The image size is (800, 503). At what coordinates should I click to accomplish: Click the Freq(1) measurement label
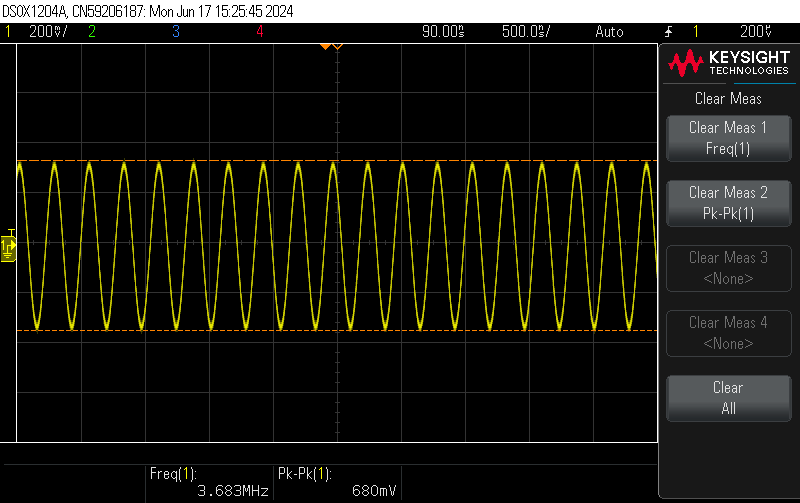coord(173,474)
